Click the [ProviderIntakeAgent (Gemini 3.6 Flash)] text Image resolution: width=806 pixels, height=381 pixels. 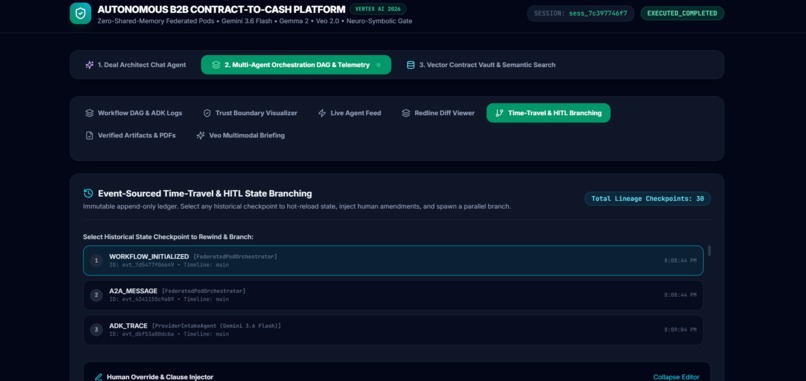coord(216,325)
